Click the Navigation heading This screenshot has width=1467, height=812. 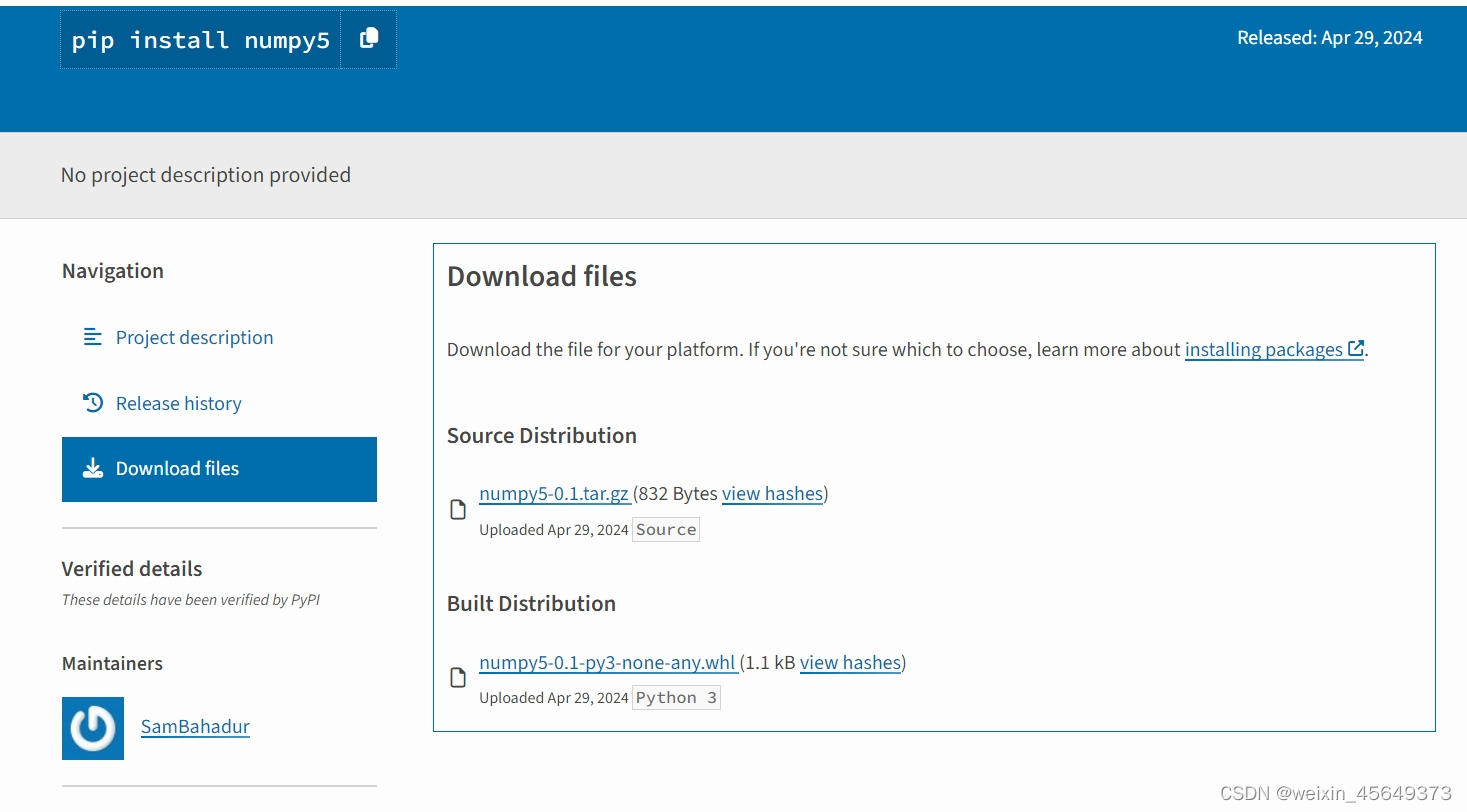point(113,271)
